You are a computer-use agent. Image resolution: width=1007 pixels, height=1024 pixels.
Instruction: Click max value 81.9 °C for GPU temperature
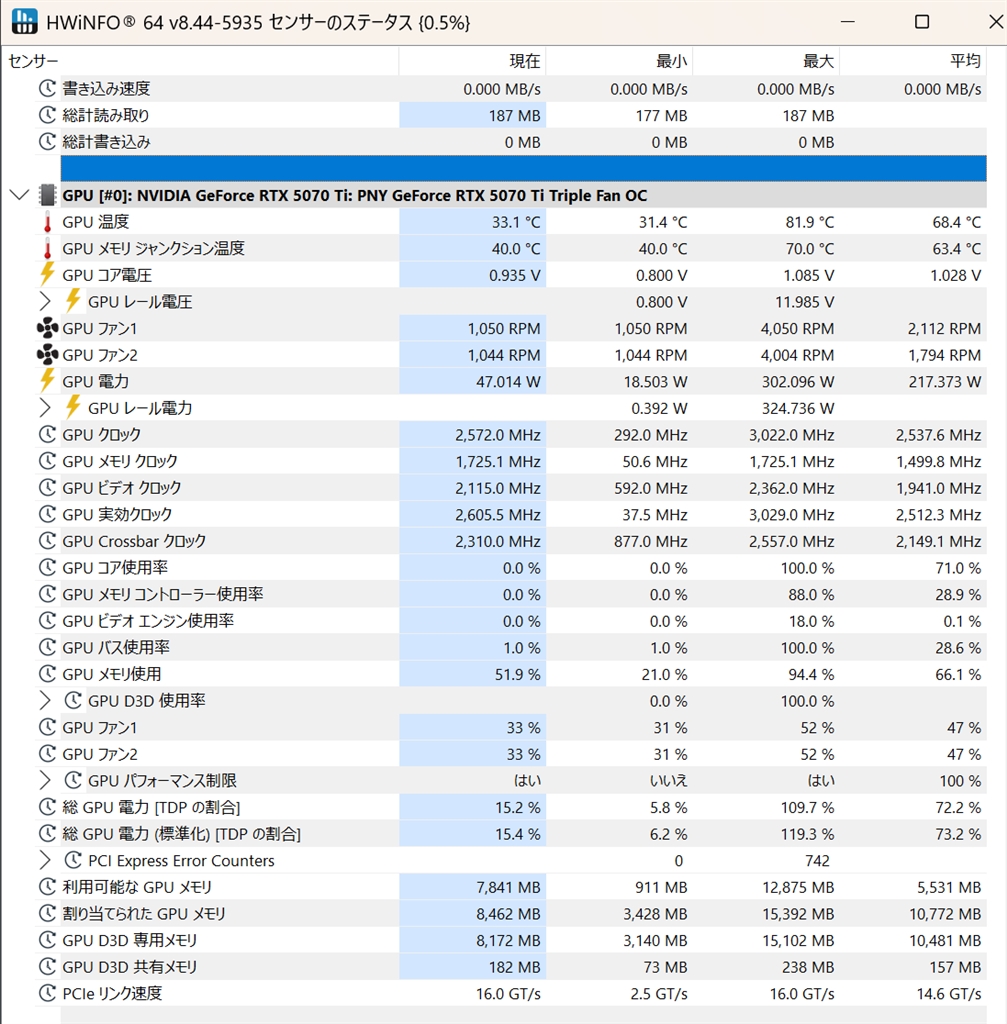click(x=810, y=222)
